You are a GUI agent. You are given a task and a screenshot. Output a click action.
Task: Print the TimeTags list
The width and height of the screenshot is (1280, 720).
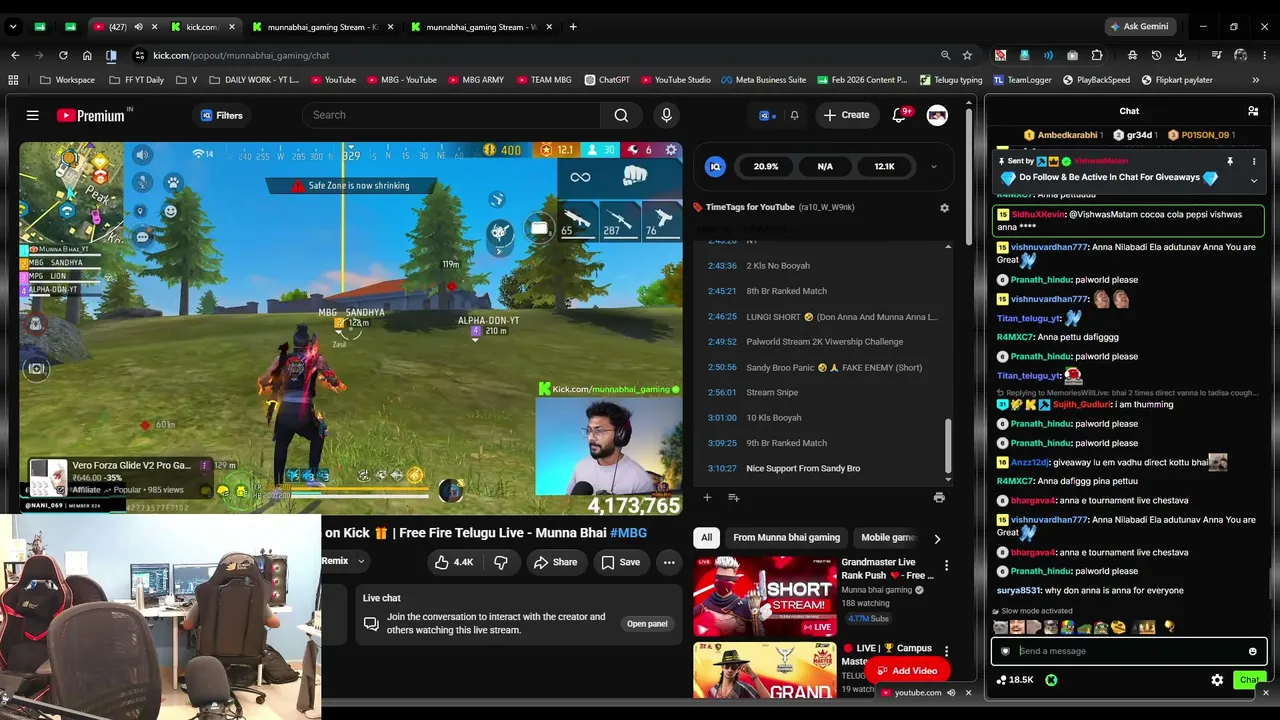point(939,497)
